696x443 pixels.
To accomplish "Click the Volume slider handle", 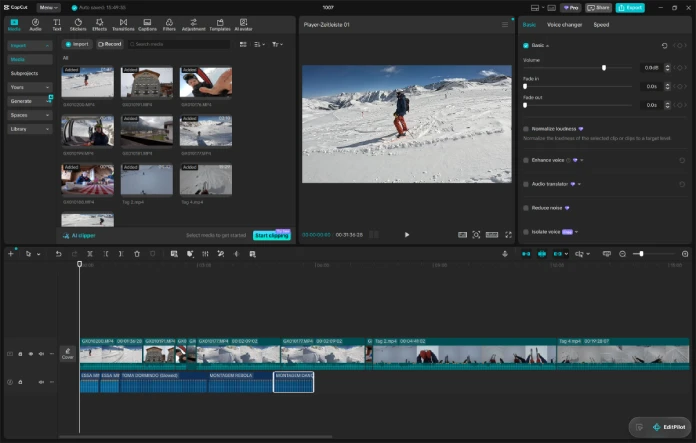I will coord(604,68).
